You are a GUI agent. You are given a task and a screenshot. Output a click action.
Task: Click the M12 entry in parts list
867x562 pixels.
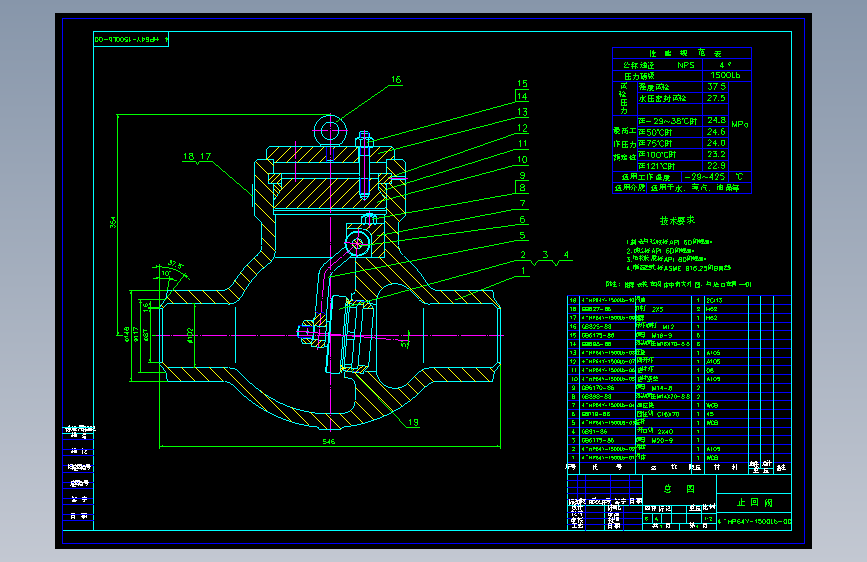pos(668,327)
